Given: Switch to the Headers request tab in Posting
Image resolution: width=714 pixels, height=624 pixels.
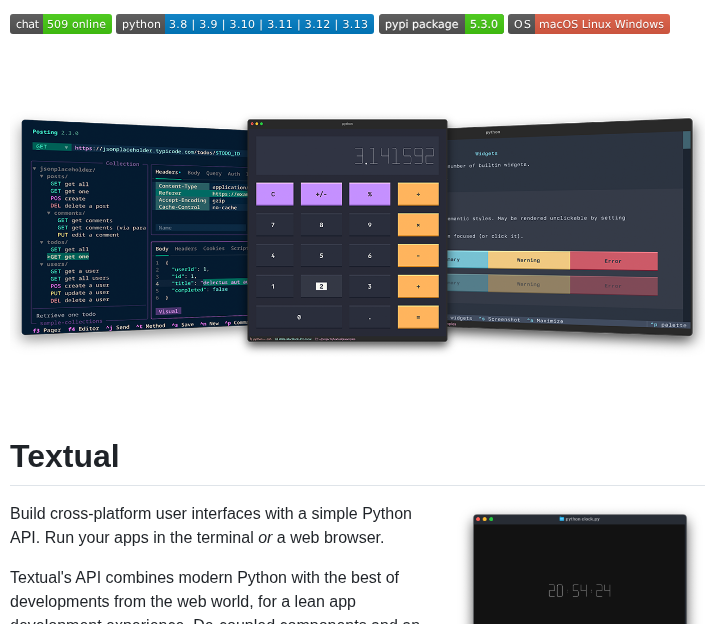Looking at the screenshot, I should tap(168, 172).
